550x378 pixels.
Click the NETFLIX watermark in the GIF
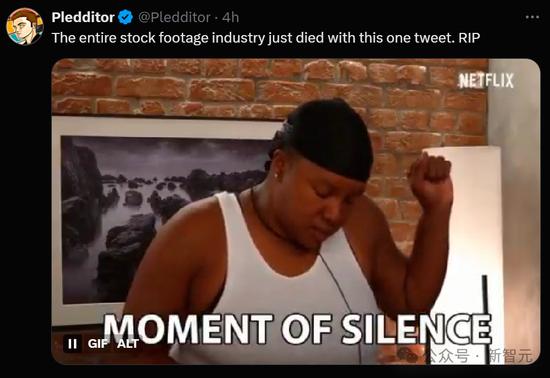(x=487, y=81)
